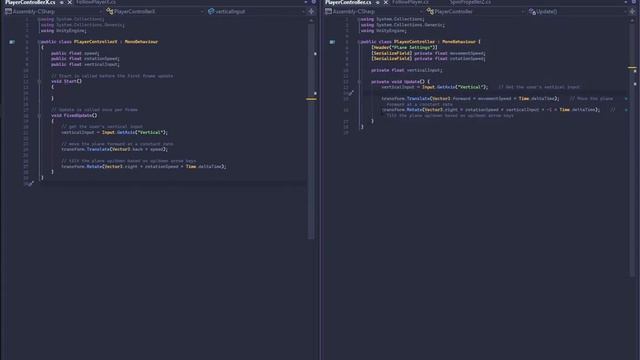Click 'private float movementSpeed' line

pyautogui.click(x=428, y=53)
